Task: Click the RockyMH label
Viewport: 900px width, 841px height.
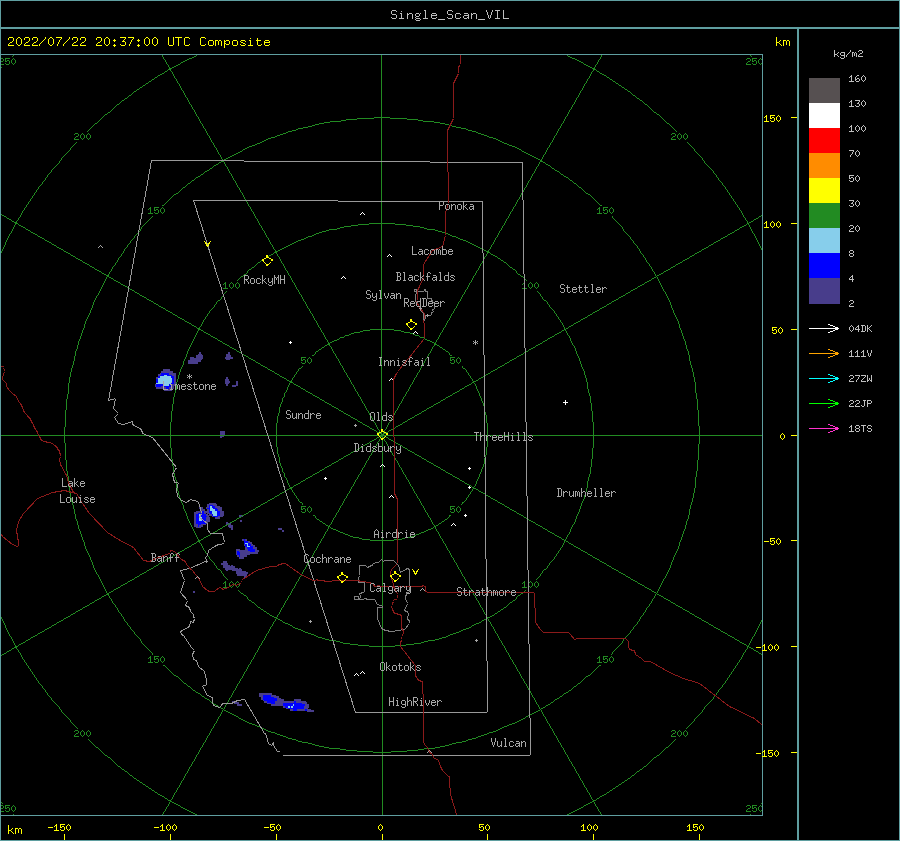Action: point(264,280)
